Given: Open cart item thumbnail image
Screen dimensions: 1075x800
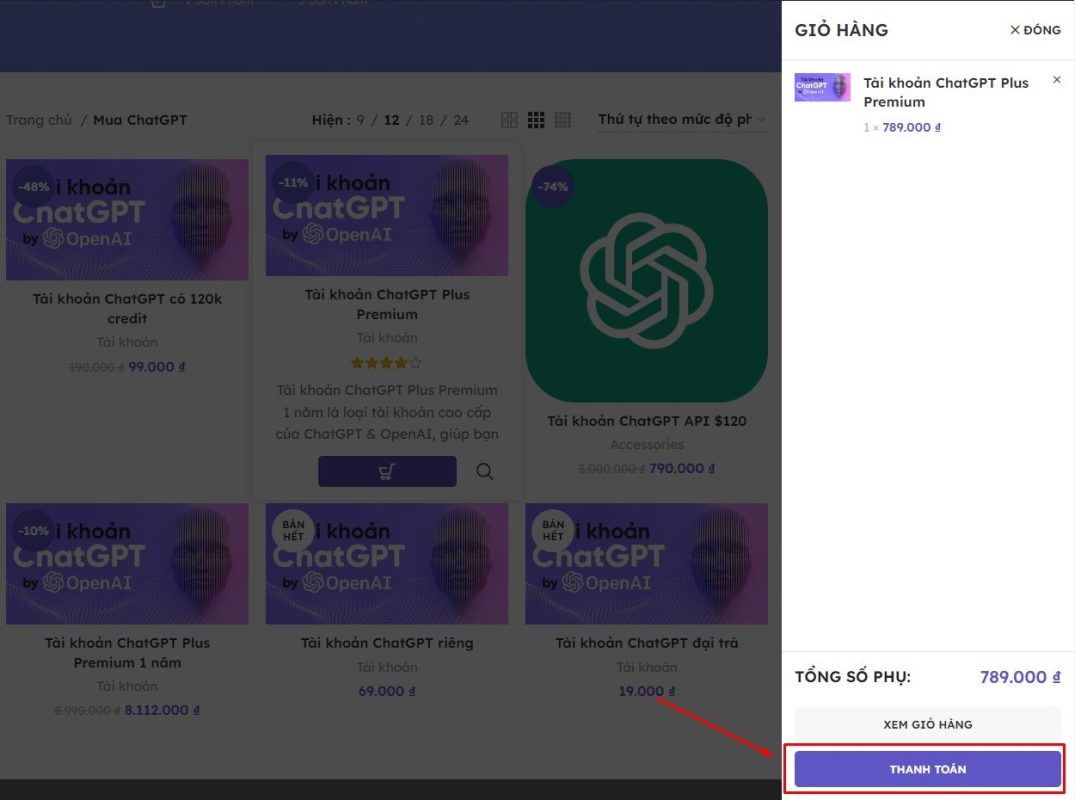Looking at the screenshot, I should 822,87.
